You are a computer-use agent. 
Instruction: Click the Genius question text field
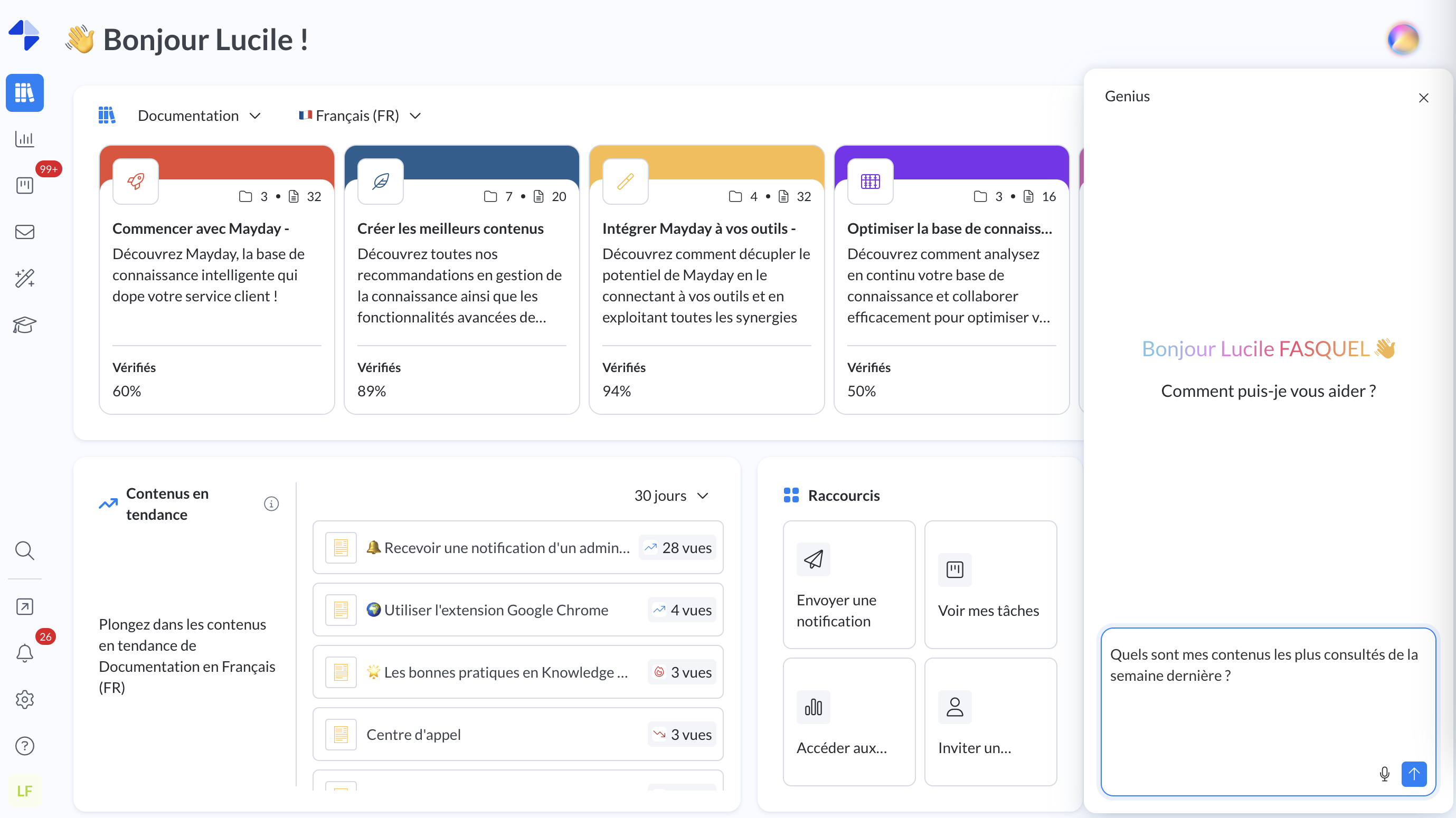1243,712
